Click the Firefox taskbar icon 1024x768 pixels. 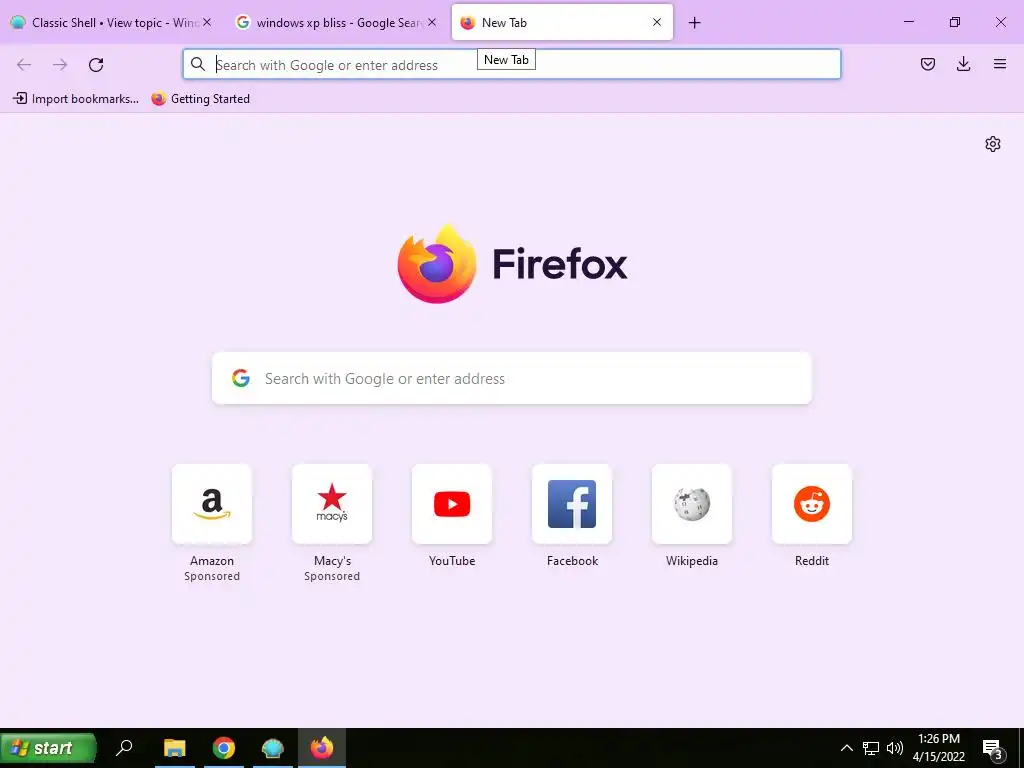(321, 748)
